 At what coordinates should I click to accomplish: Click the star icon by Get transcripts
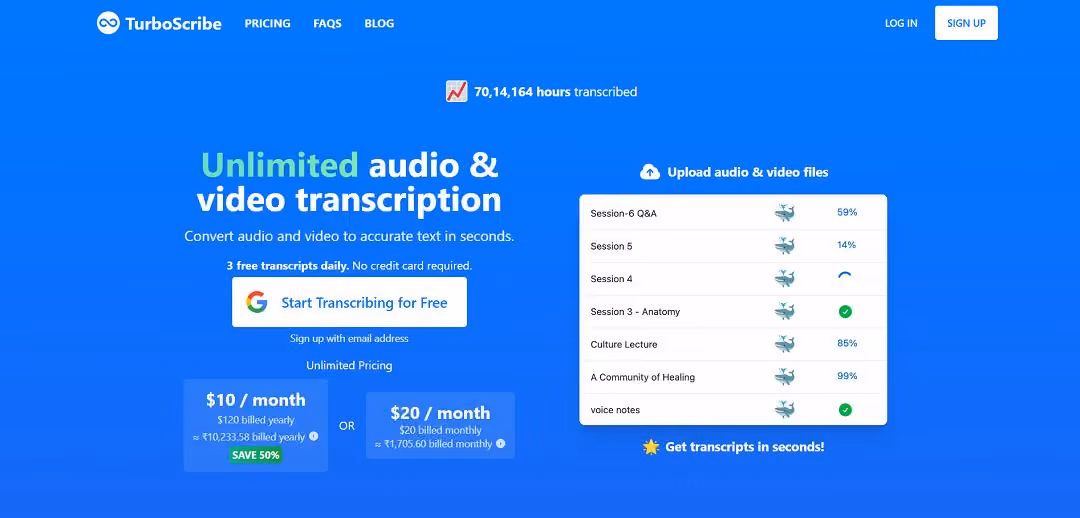651,446
